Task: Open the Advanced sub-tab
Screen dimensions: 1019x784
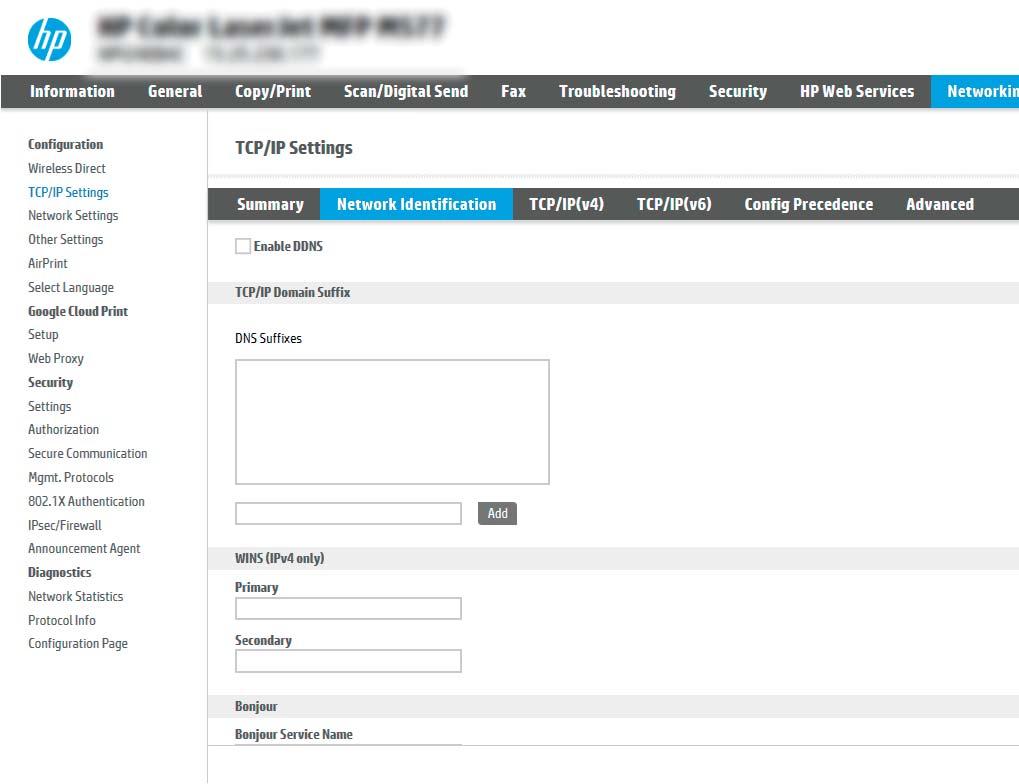Action: 940,204
